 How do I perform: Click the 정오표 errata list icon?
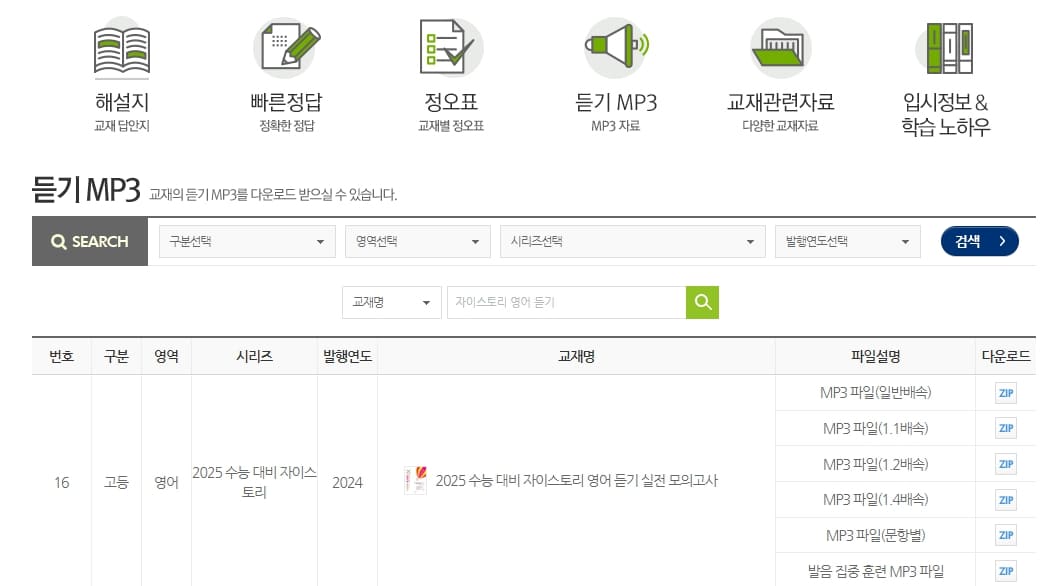click(x=451, y=47)
